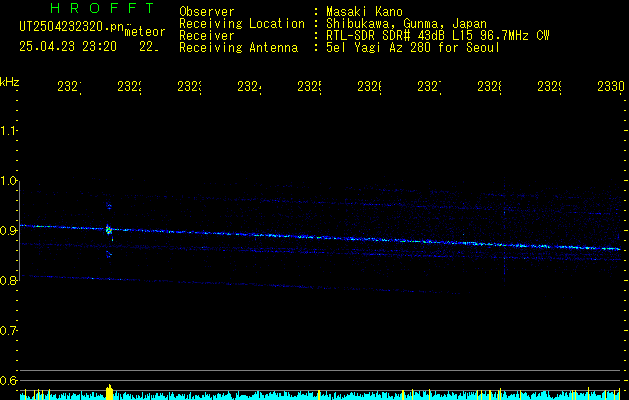Select the file name UT2504232320.pn
629x400 pixels.
tap(72, 27)
